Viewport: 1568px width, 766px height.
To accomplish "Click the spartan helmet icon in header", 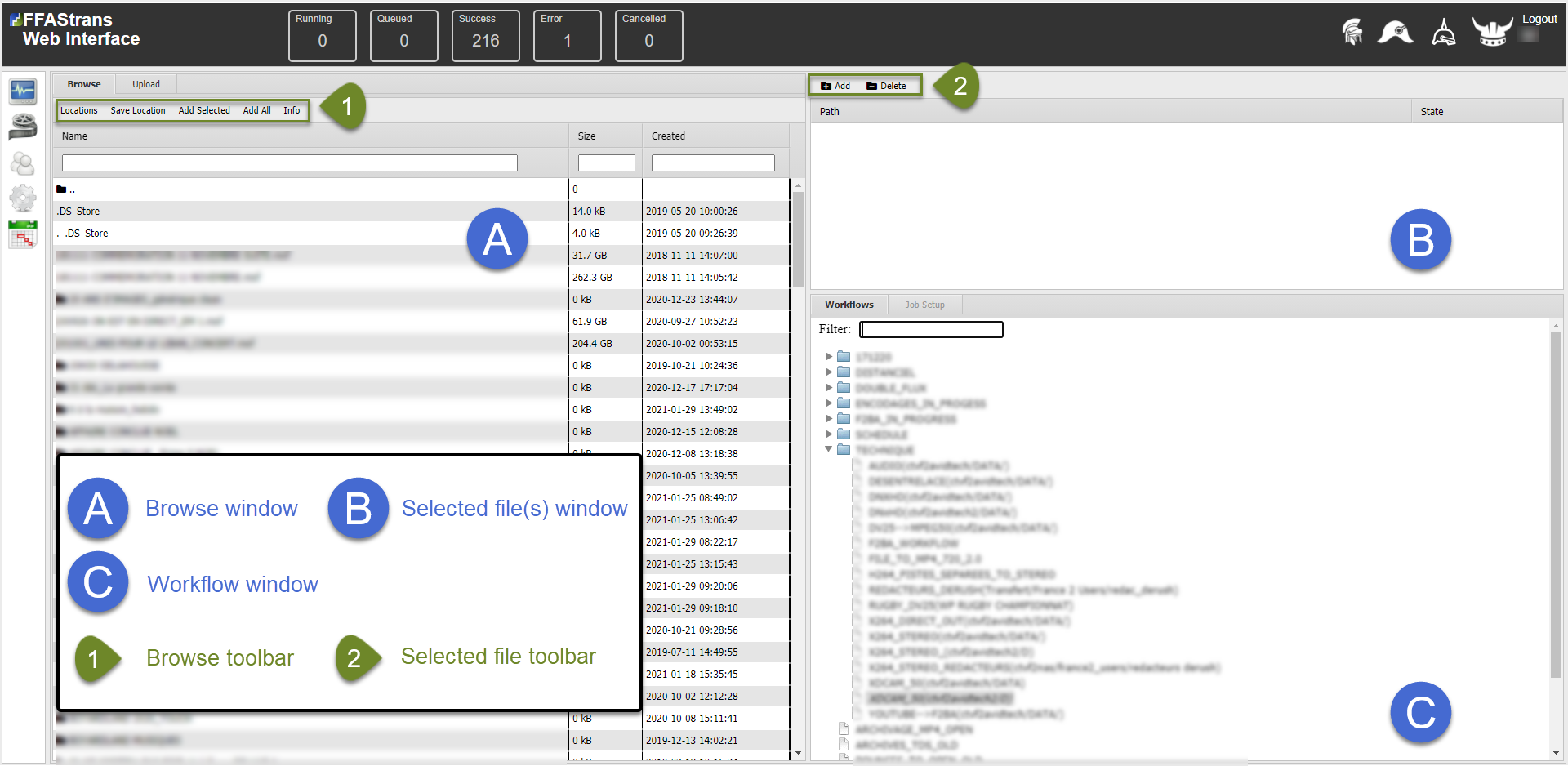I will tap(1352, 33).
